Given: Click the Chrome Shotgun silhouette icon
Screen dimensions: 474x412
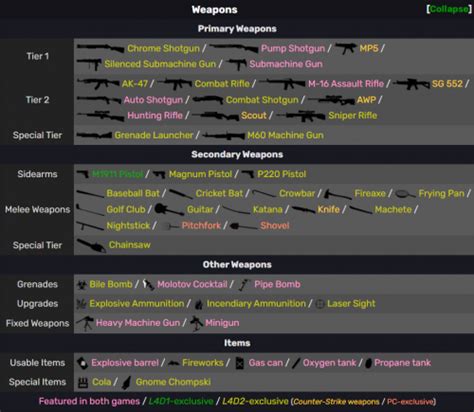Looking at the screenshot, I should click(101, 48).
